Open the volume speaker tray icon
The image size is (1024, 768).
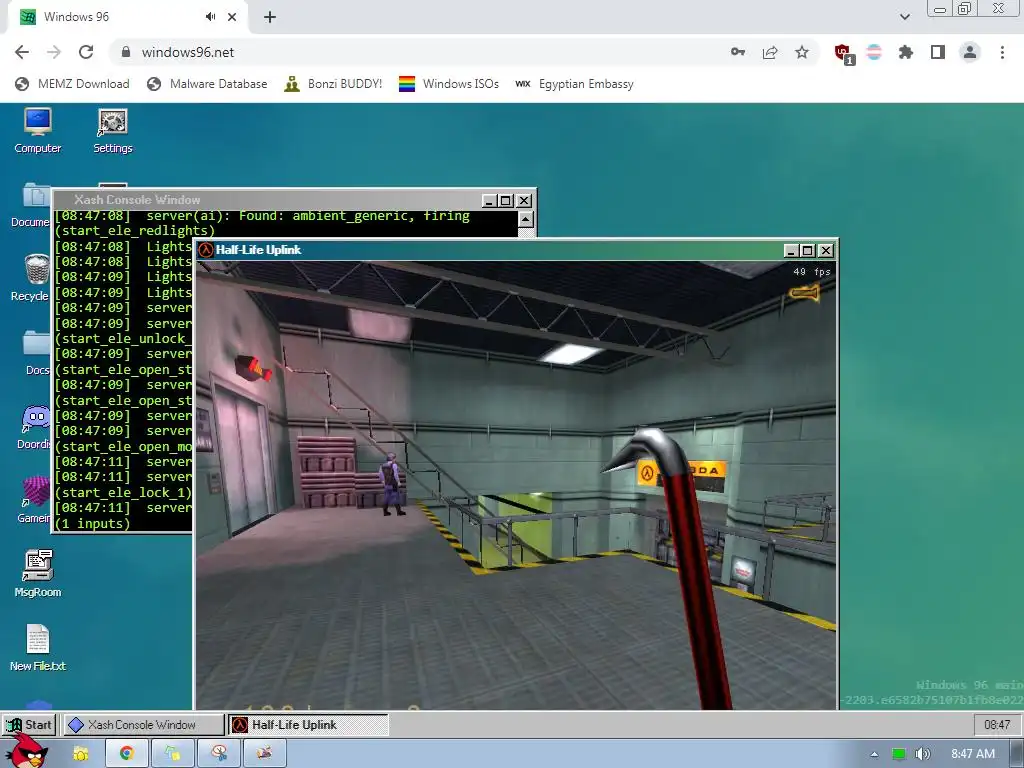pos(923,754)
